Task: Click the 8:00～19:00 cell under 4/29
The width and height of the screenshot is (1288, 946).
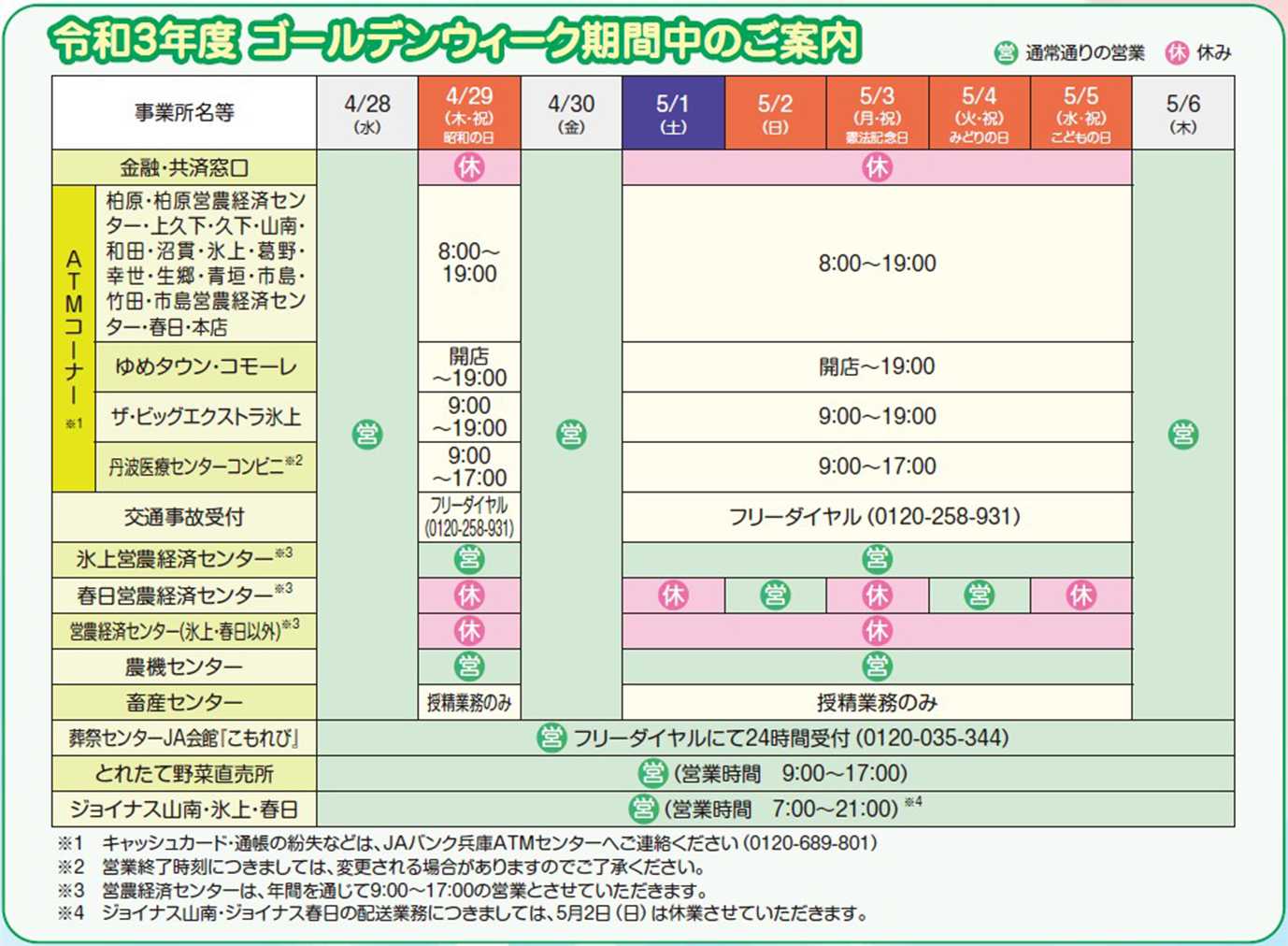Action: pyautogui.click(x=469, y=264)
